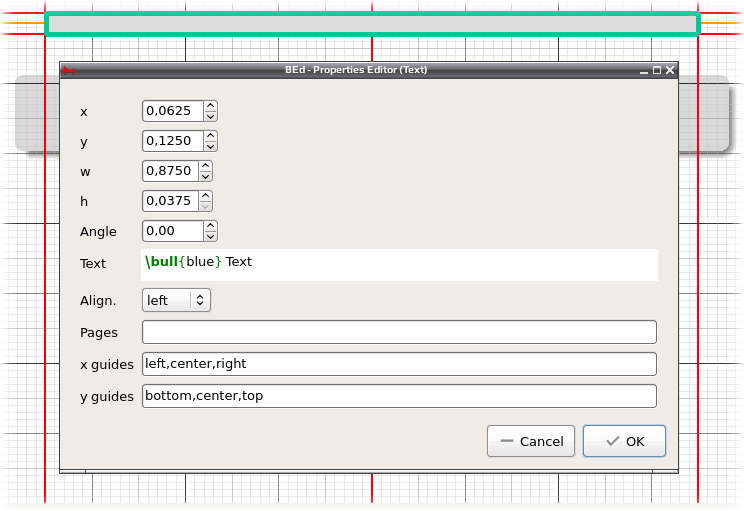744x511 pixels.
Task: Click the Angle field showing 0,00
Action: click(173, 231)
